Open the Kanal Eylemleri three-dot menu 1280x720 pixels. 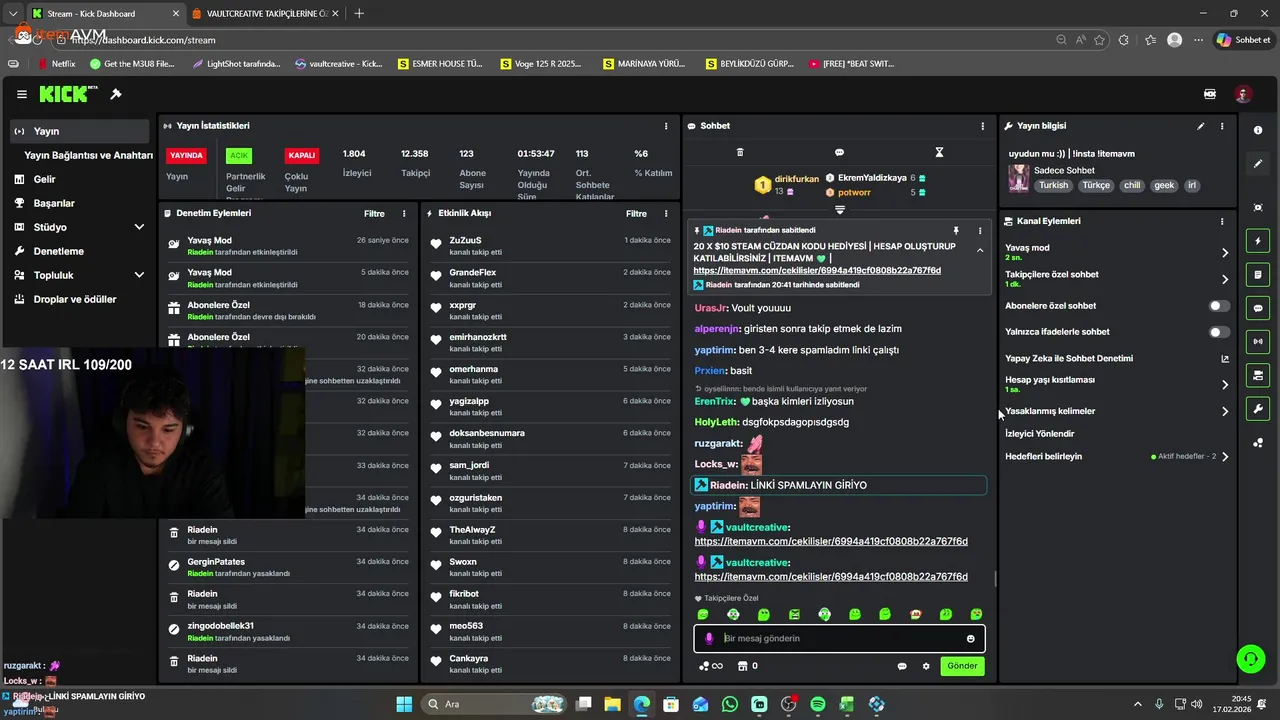(1222, 221)
